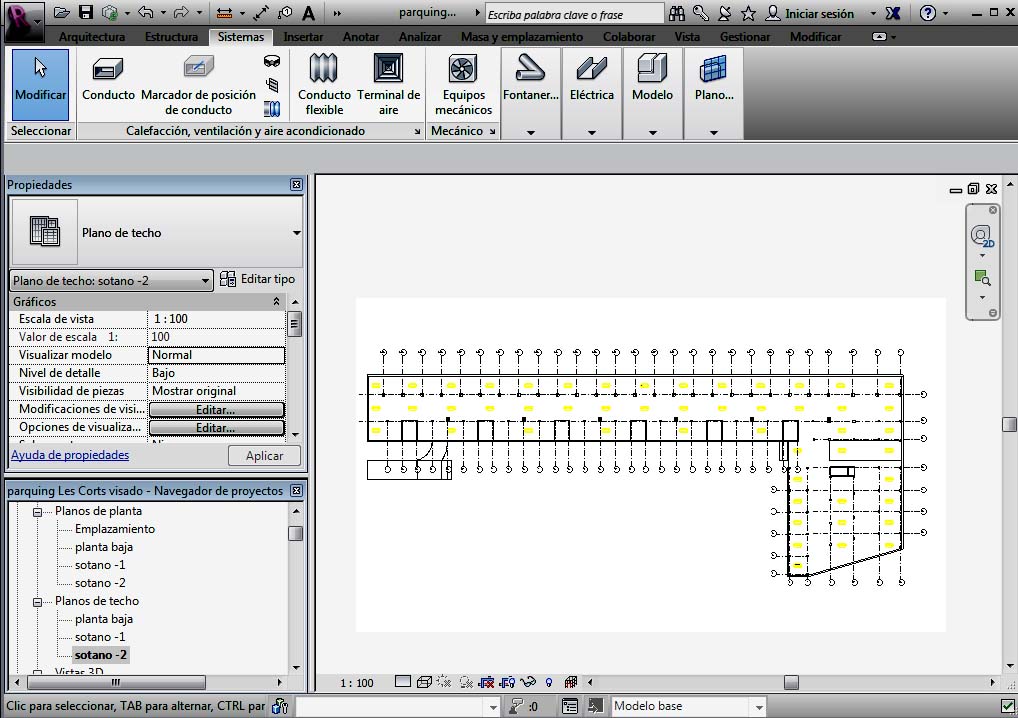Click the save disk icon
The height and width of the screenshot is (718, 1018).
(x=86, y=13)
